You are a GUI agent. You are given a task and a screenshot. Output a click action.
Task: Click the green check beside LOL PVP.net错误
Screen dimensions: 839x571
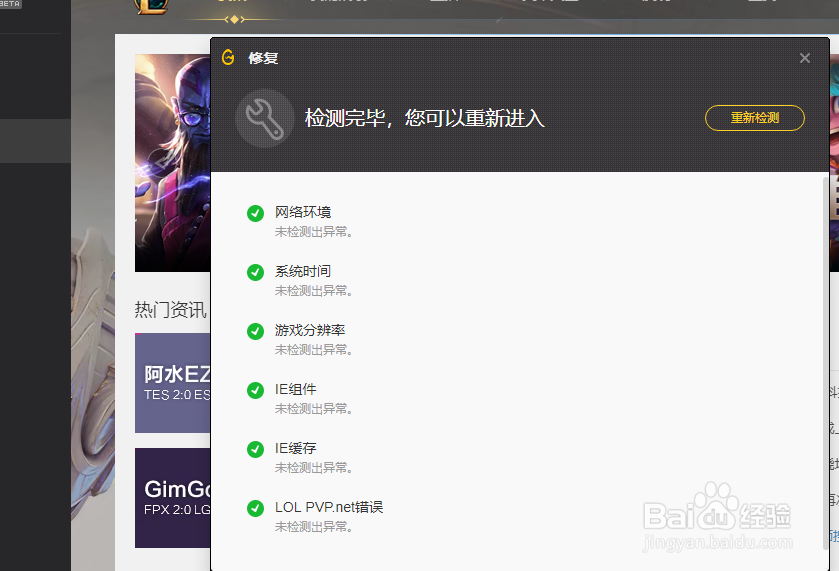point(255,508)
